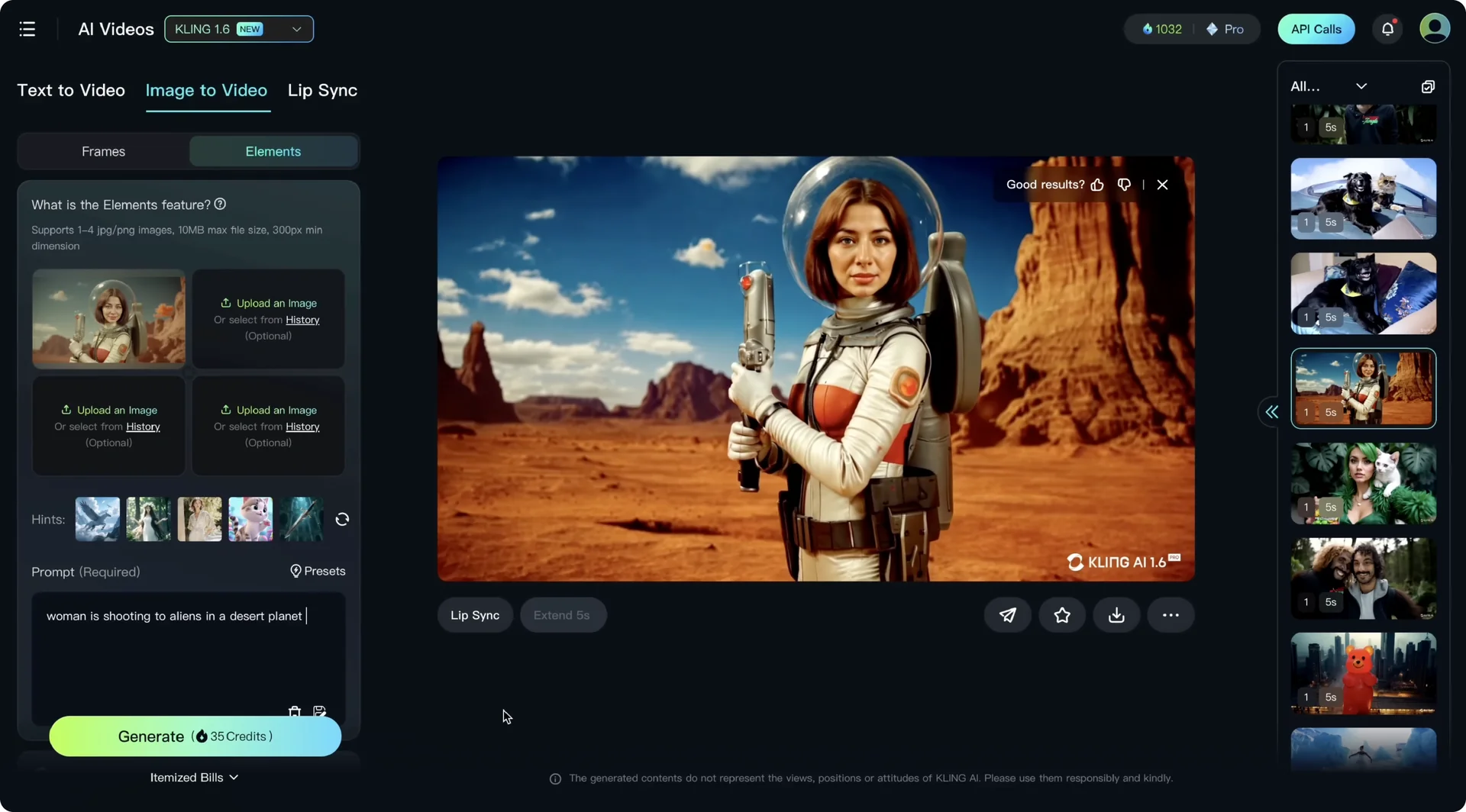The image size is (1466, 812).
Task: Refresh the Hints suggestions
Action: [x=341, y=519]
